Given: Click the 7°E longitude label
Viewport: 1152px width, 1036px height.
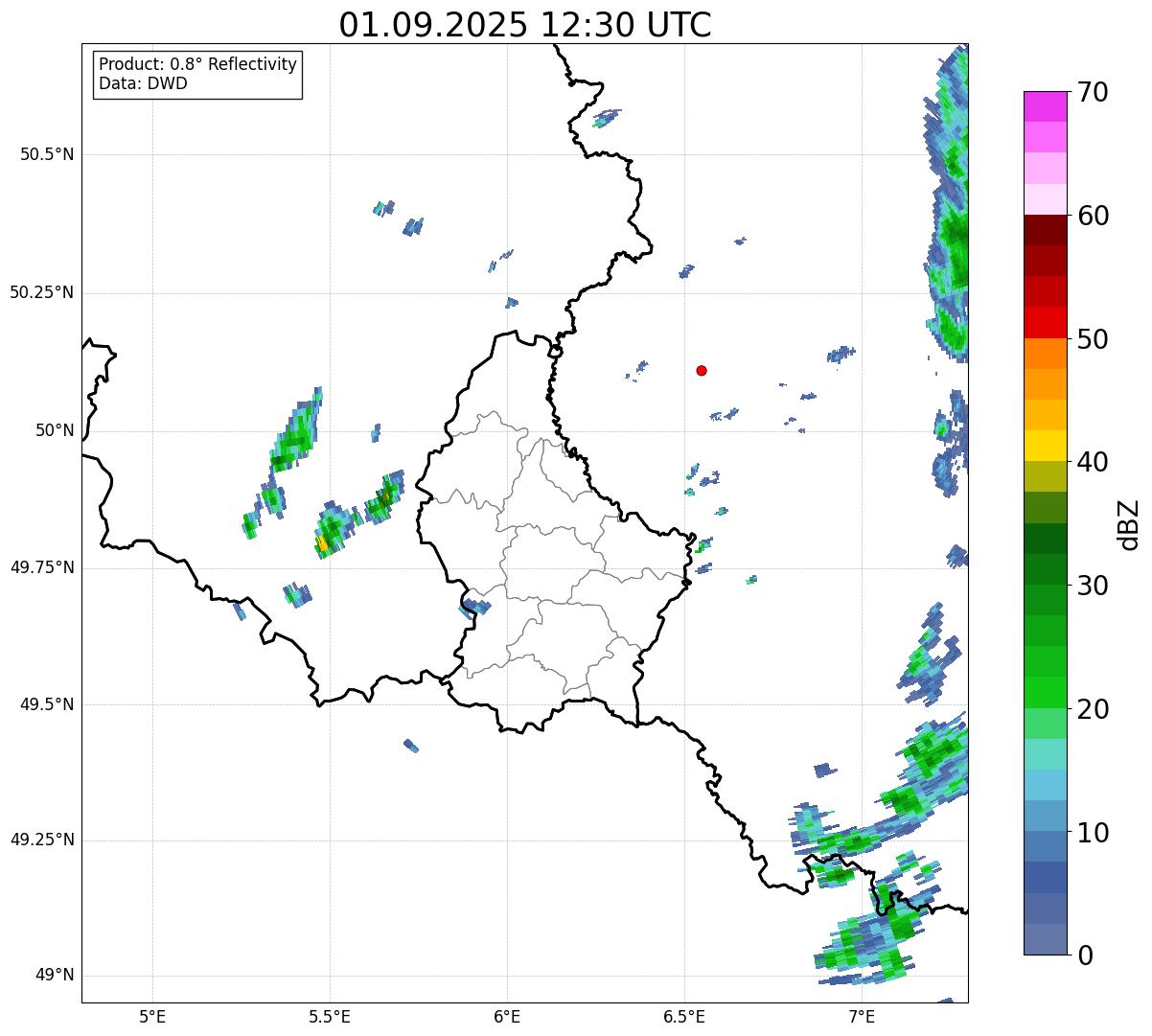Looking at the screenshot, I should point(862,1016).
